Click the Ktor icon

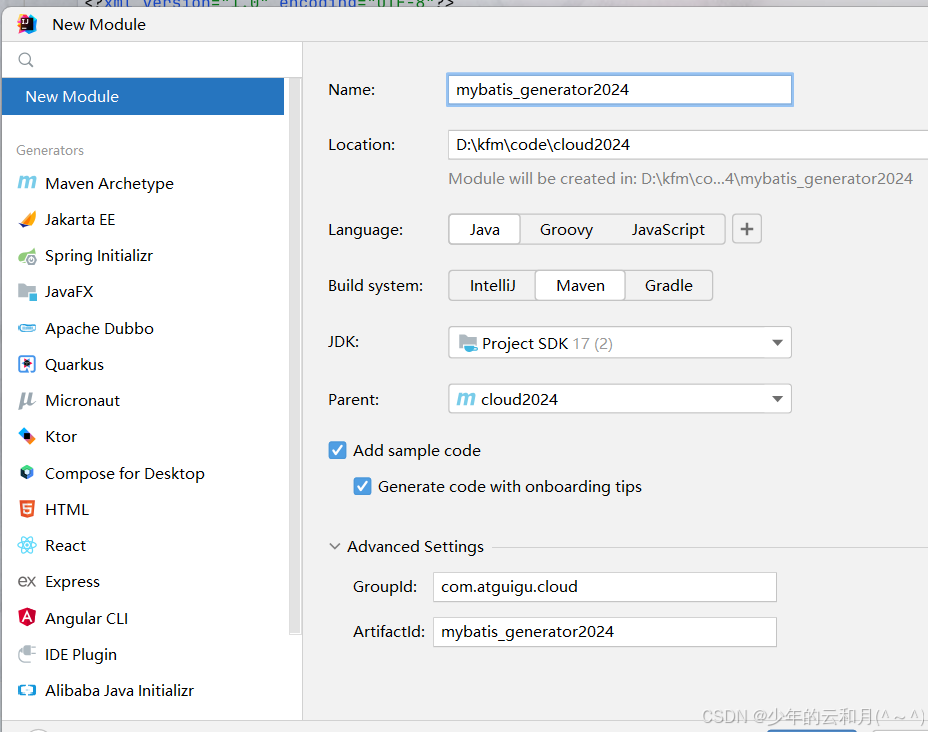click(27, 436)
